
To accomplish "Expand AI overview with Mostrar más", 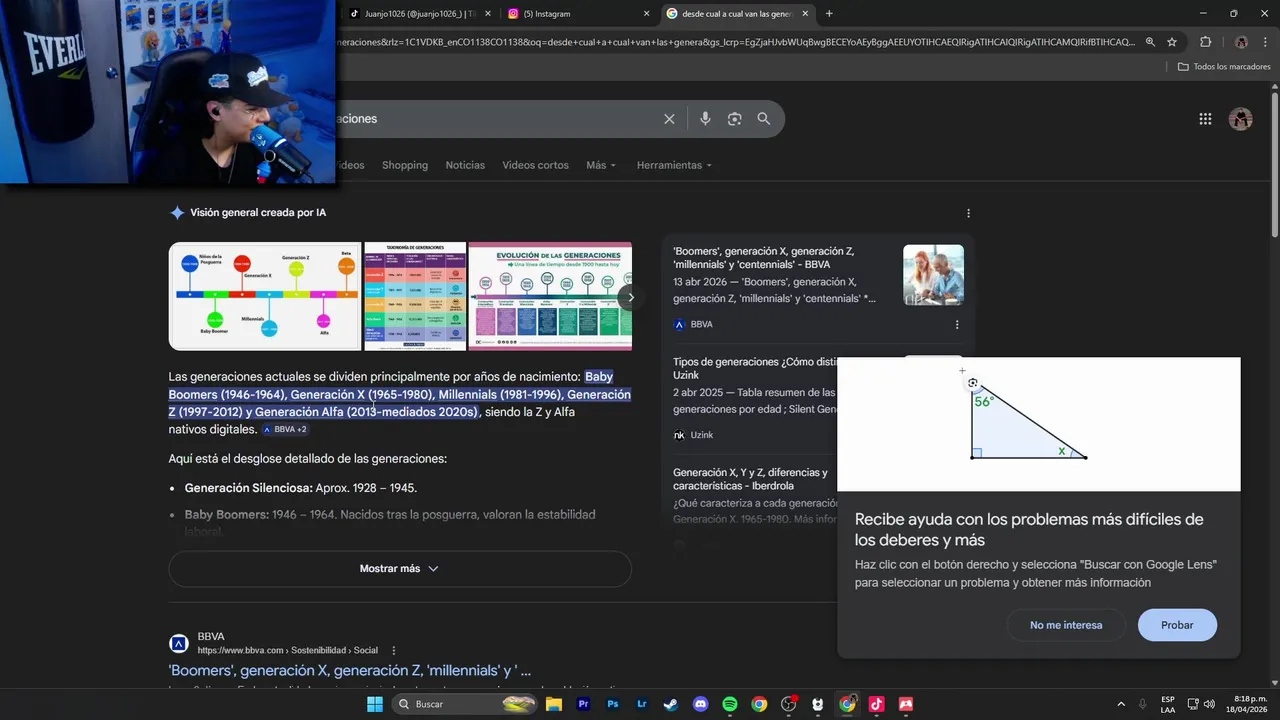I will 400,568.
